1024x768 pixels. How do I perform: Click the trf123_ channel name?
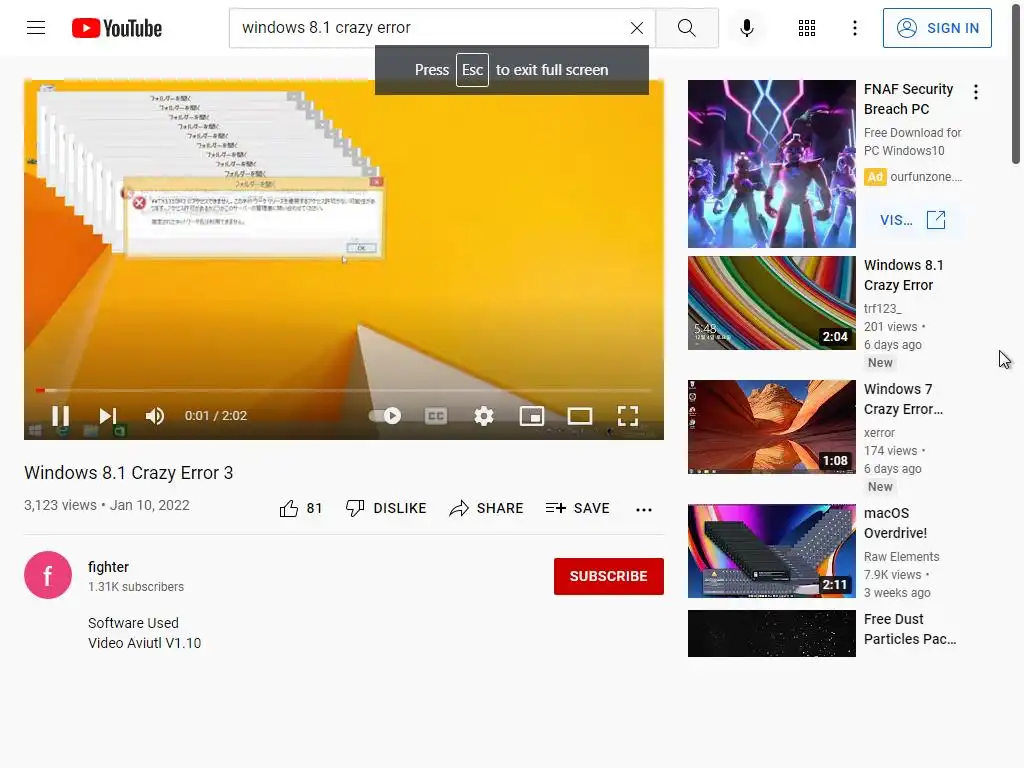tap(882, 308)
